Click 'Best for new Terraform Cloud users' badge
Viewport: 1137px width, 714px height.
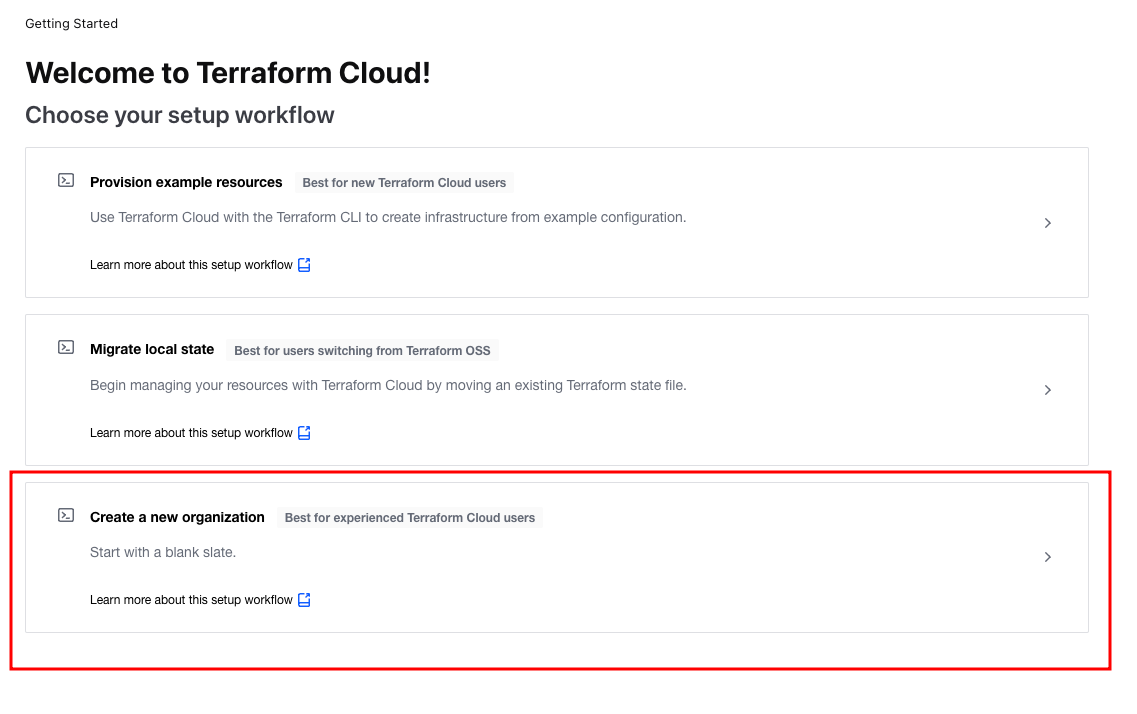pos(404,183)
